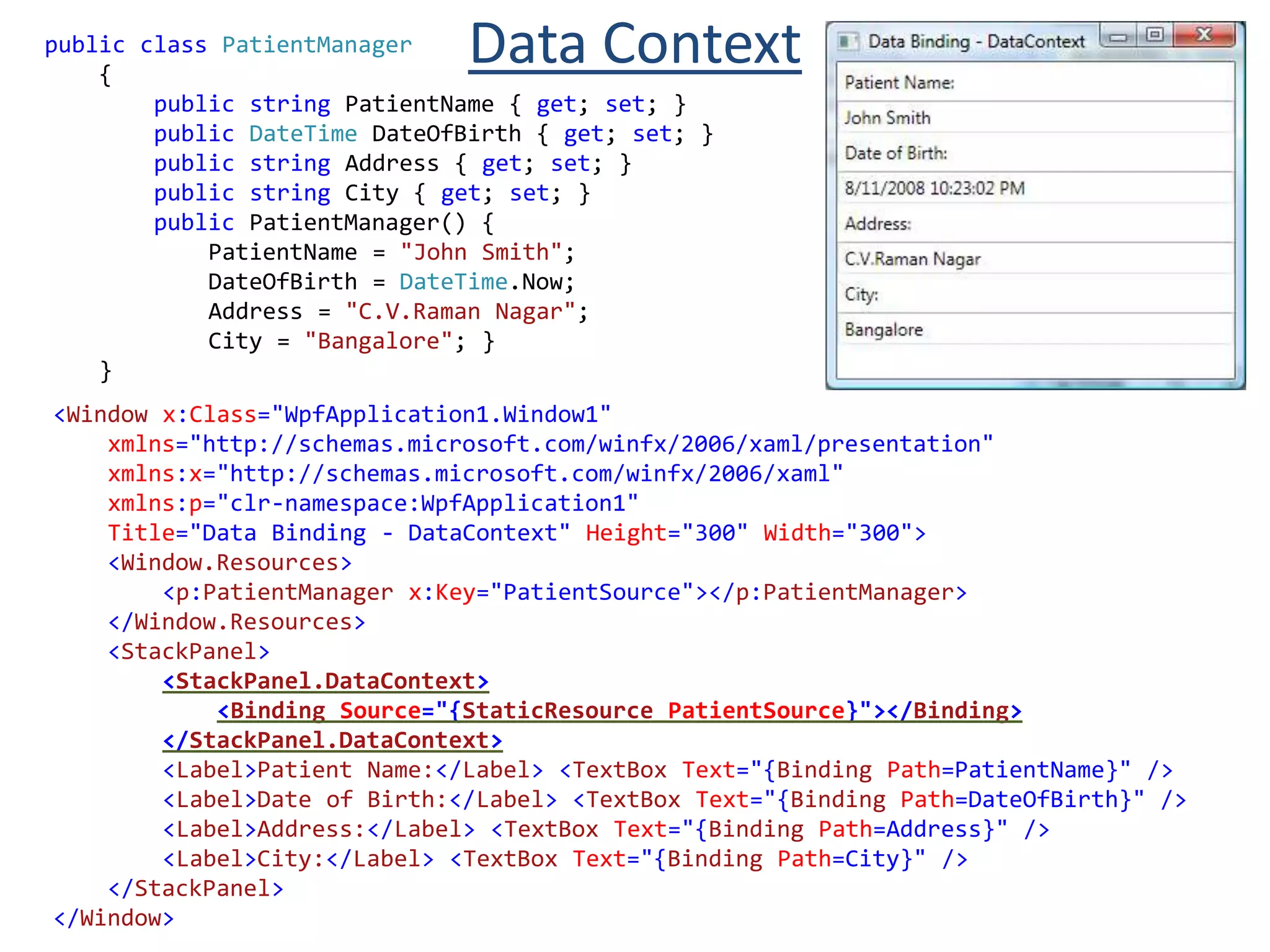Click the date of birth text box

tap(1035, 188)
